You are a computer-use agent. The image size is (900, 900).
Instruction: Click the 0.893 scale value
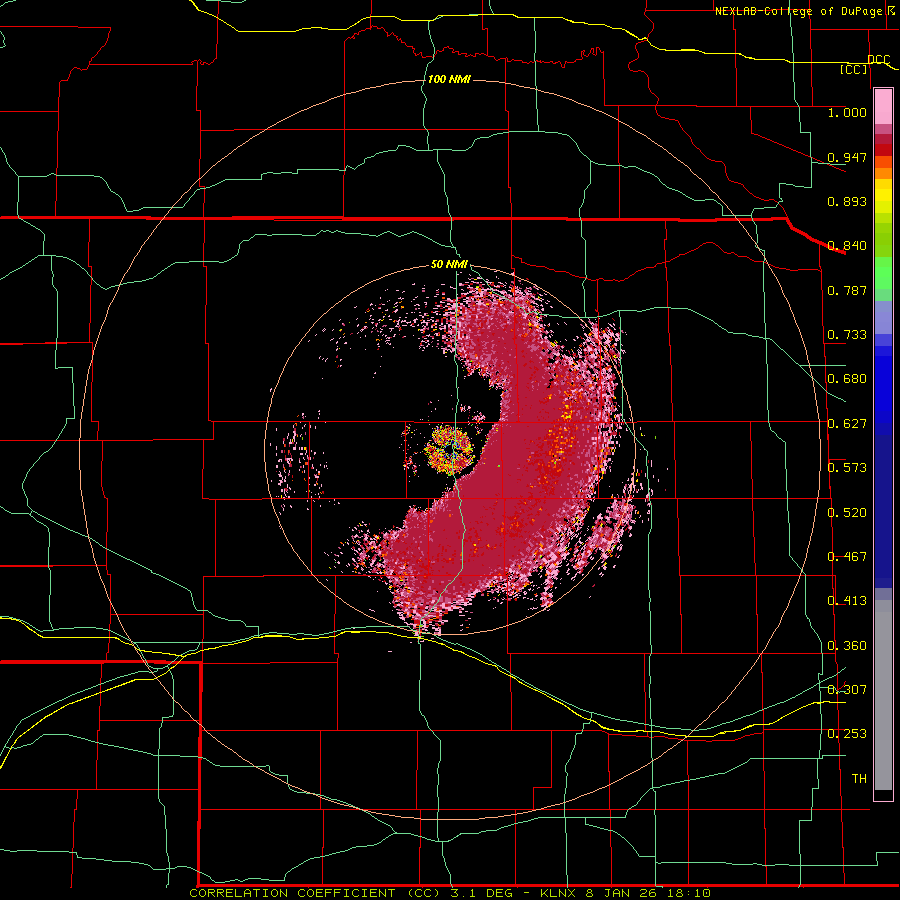click(x=847, y=201)
